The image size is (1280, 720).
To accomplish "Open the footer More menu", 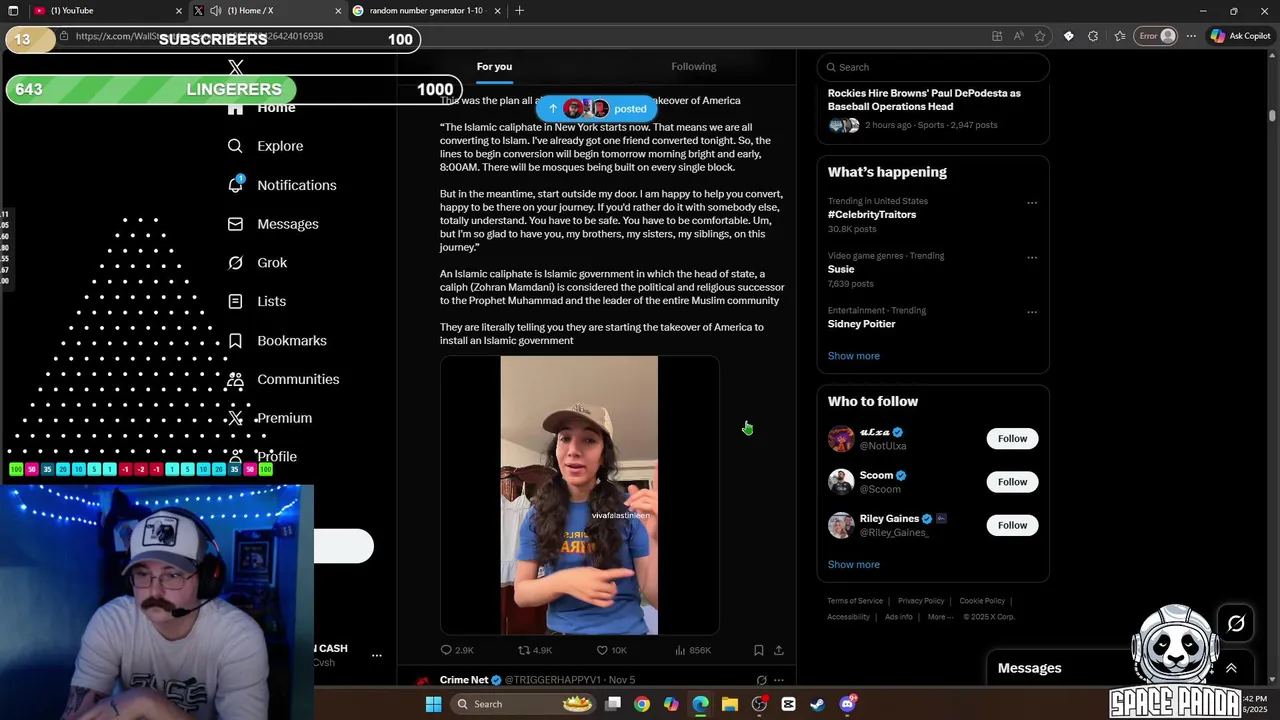I will point(941,617).
